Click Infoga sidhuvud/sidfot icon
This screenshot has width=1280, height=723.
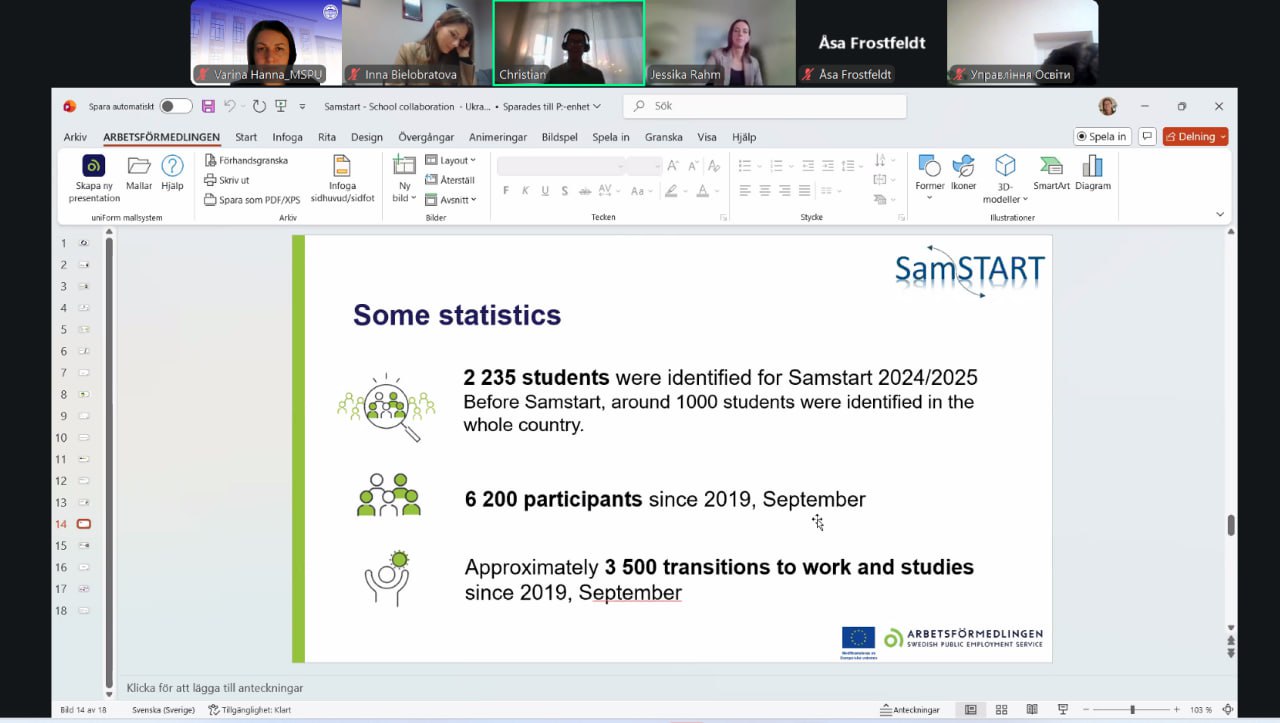coord(342,167)
